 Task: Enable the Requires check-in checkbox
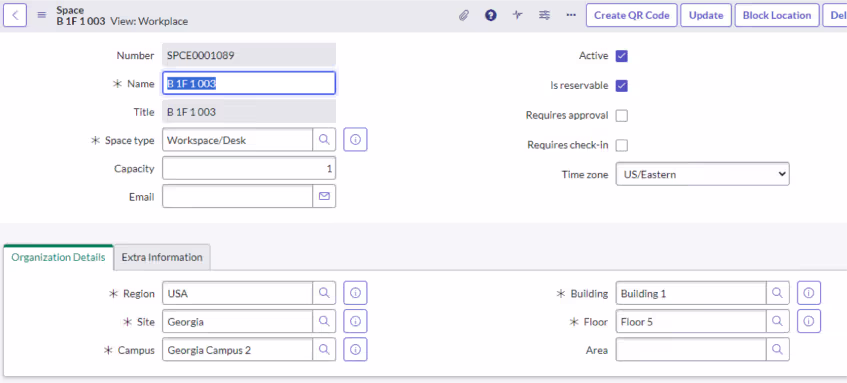pyautogui.click(x=622, y=145)
